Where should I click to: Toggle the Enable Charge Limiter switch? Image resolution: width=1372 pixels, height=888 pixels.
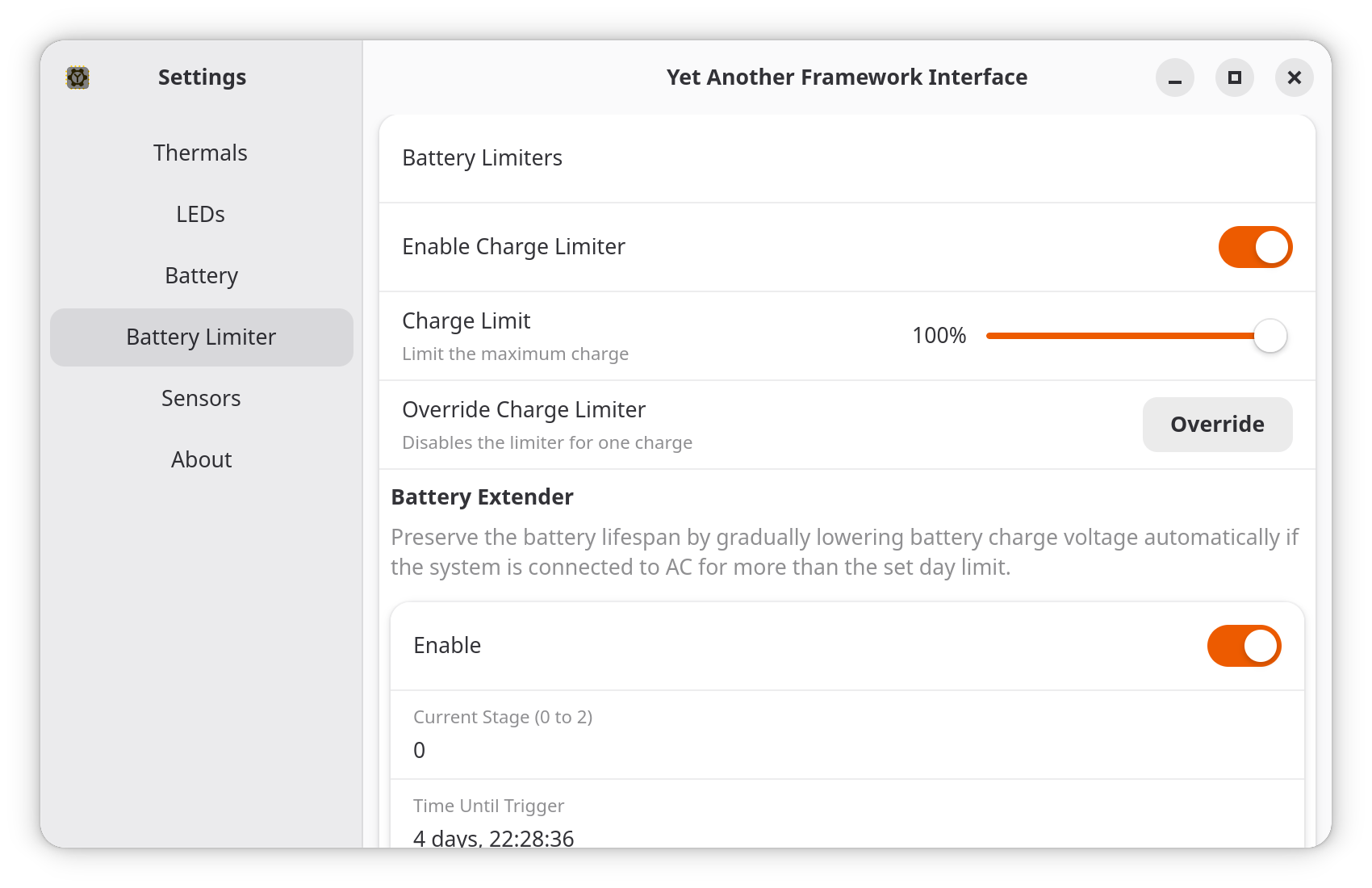point(1255,247)
